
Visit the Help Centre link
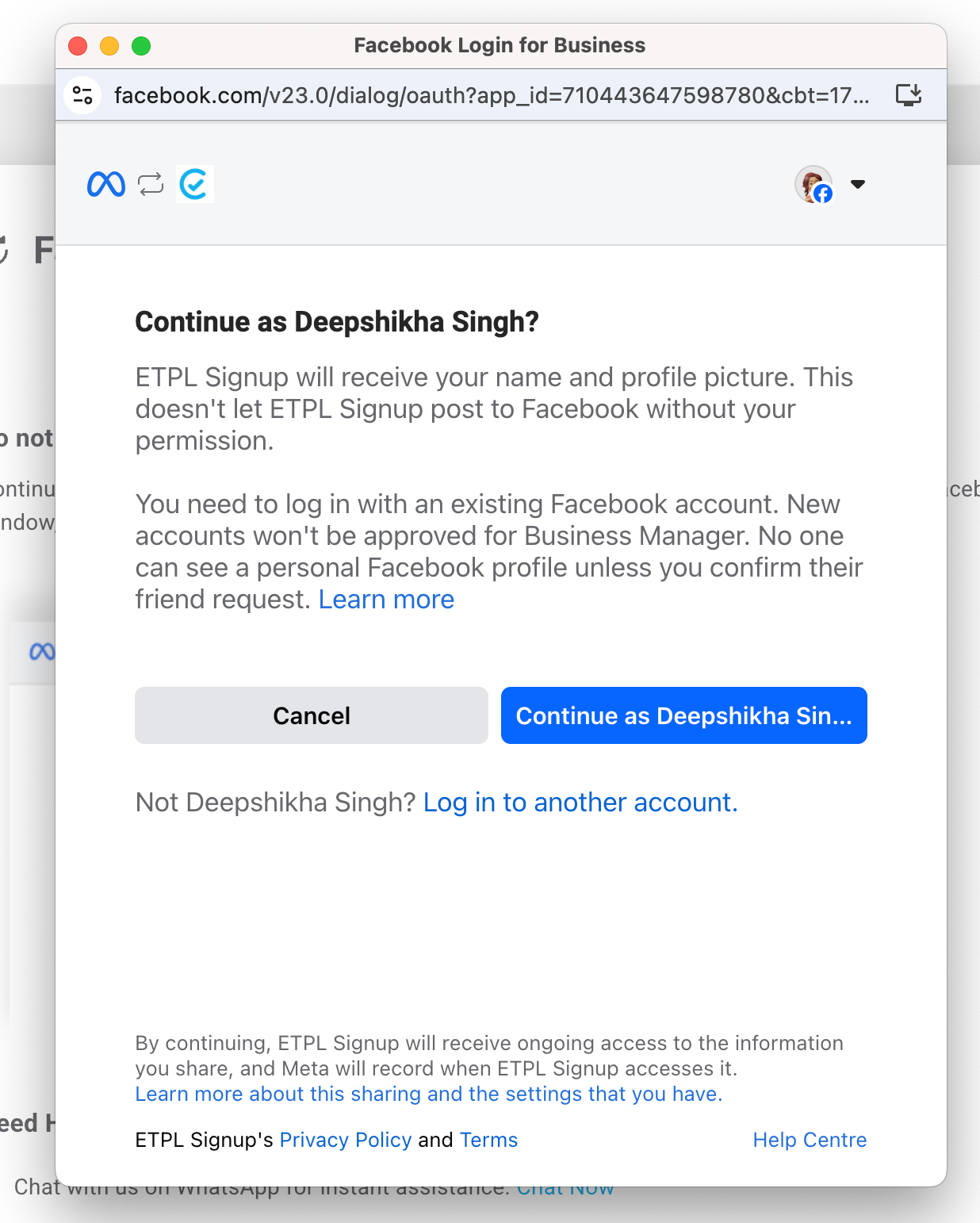click(810, 1140)
